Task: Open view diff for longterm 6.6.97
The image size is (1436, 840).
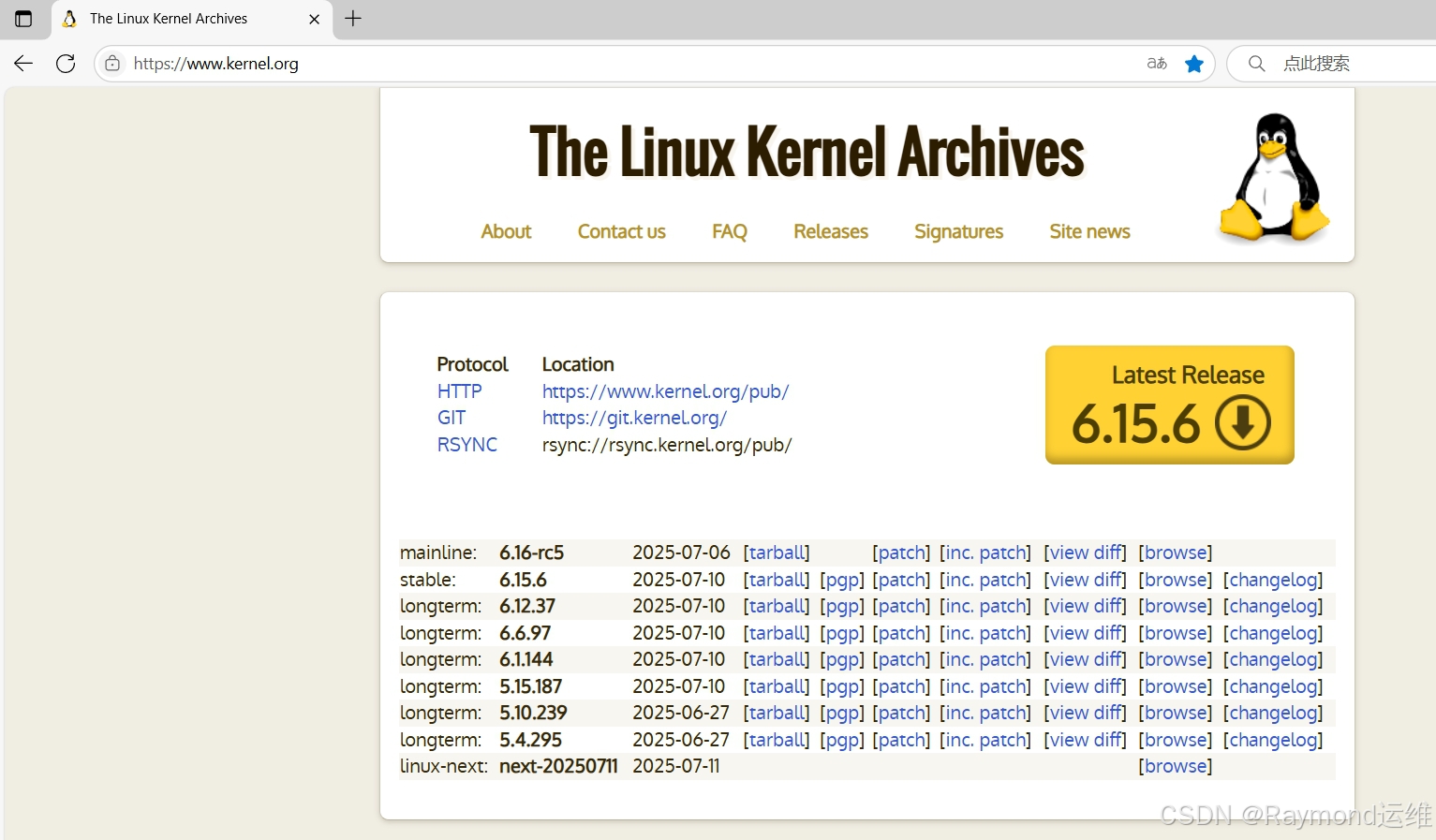Action: coord(1085,633)
